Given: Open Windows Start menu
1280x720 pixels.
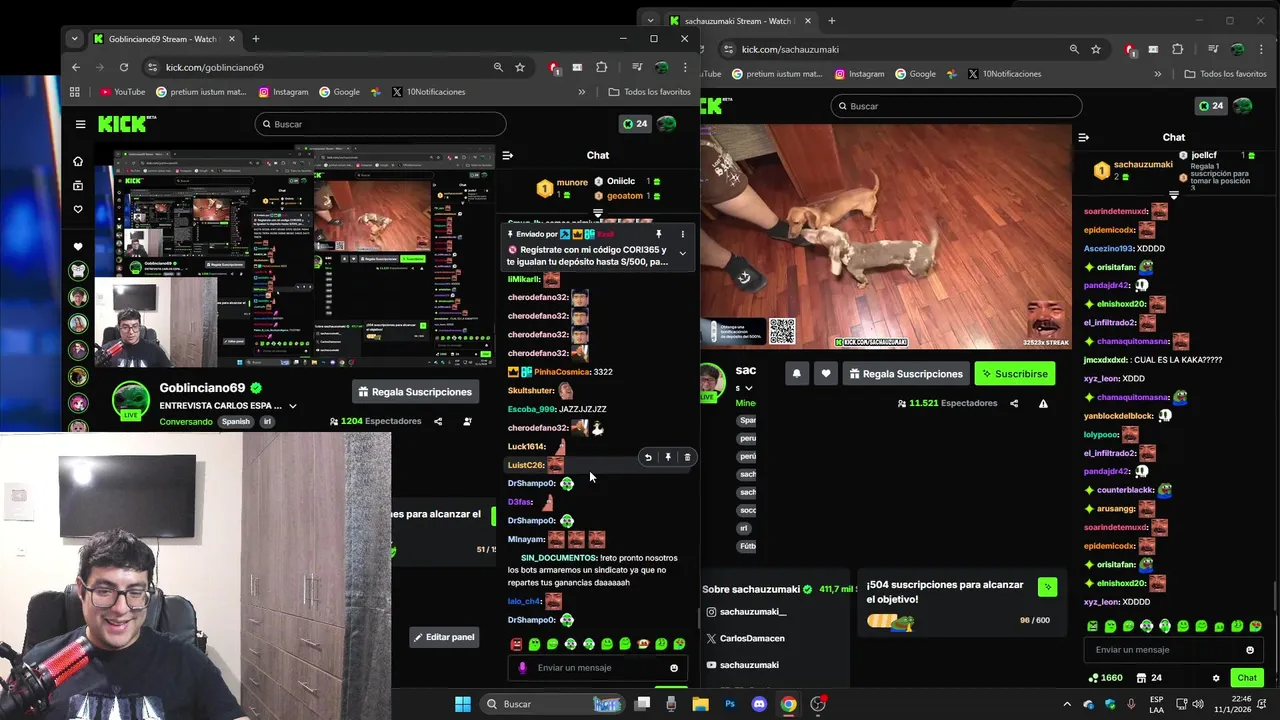Looking at the screenshot, I should point(463,704).
